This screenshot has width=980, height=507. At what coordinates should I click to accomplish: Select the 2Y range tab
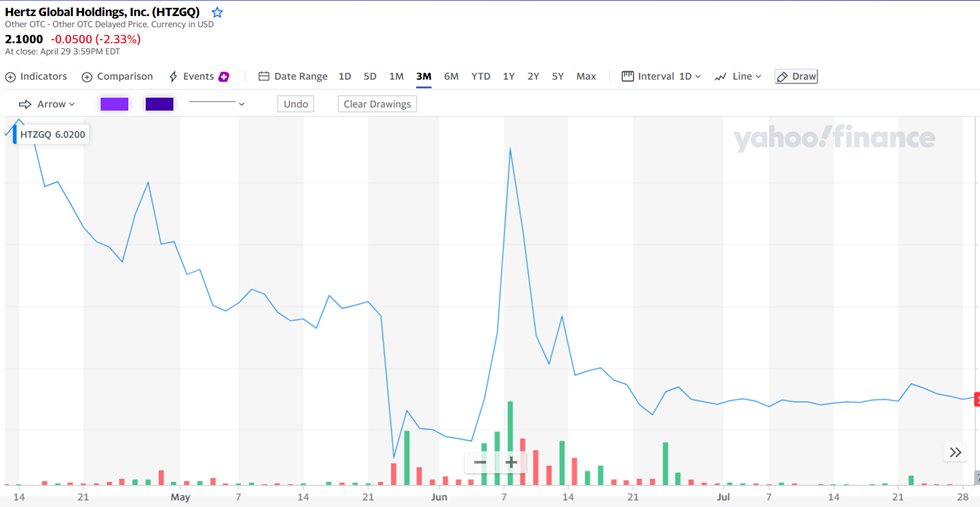533,76
